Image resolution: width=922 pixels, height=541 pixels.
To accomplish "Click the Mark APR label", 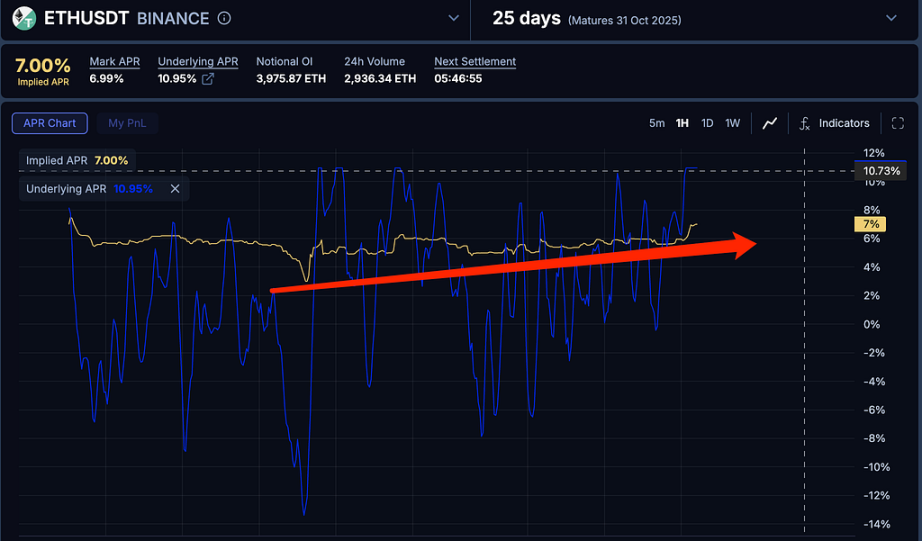I will pyautogui.click(x=115, y=62).
